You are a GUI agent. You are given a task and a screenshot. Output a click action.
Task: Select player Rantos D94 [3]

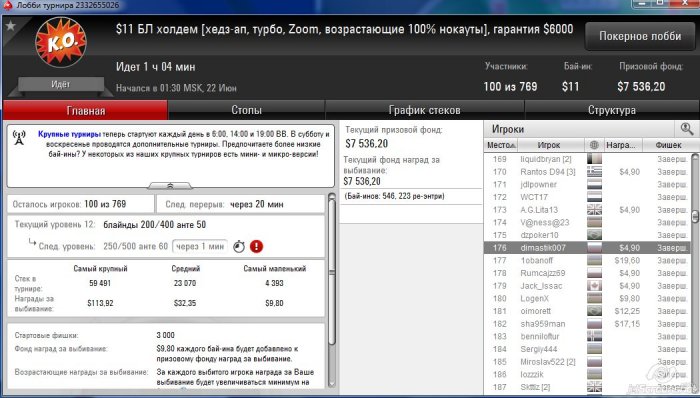point(548,172)
